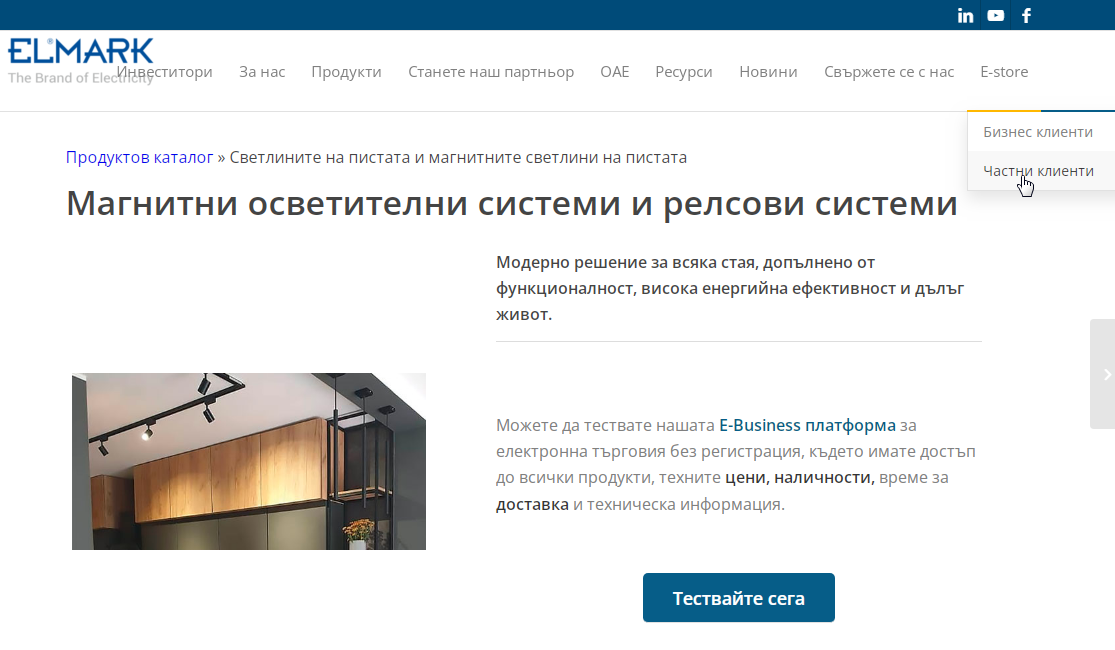The image size is (1115, 650).
Task: Select Частни клиенти in the submenu
Action: point(1038,171)
